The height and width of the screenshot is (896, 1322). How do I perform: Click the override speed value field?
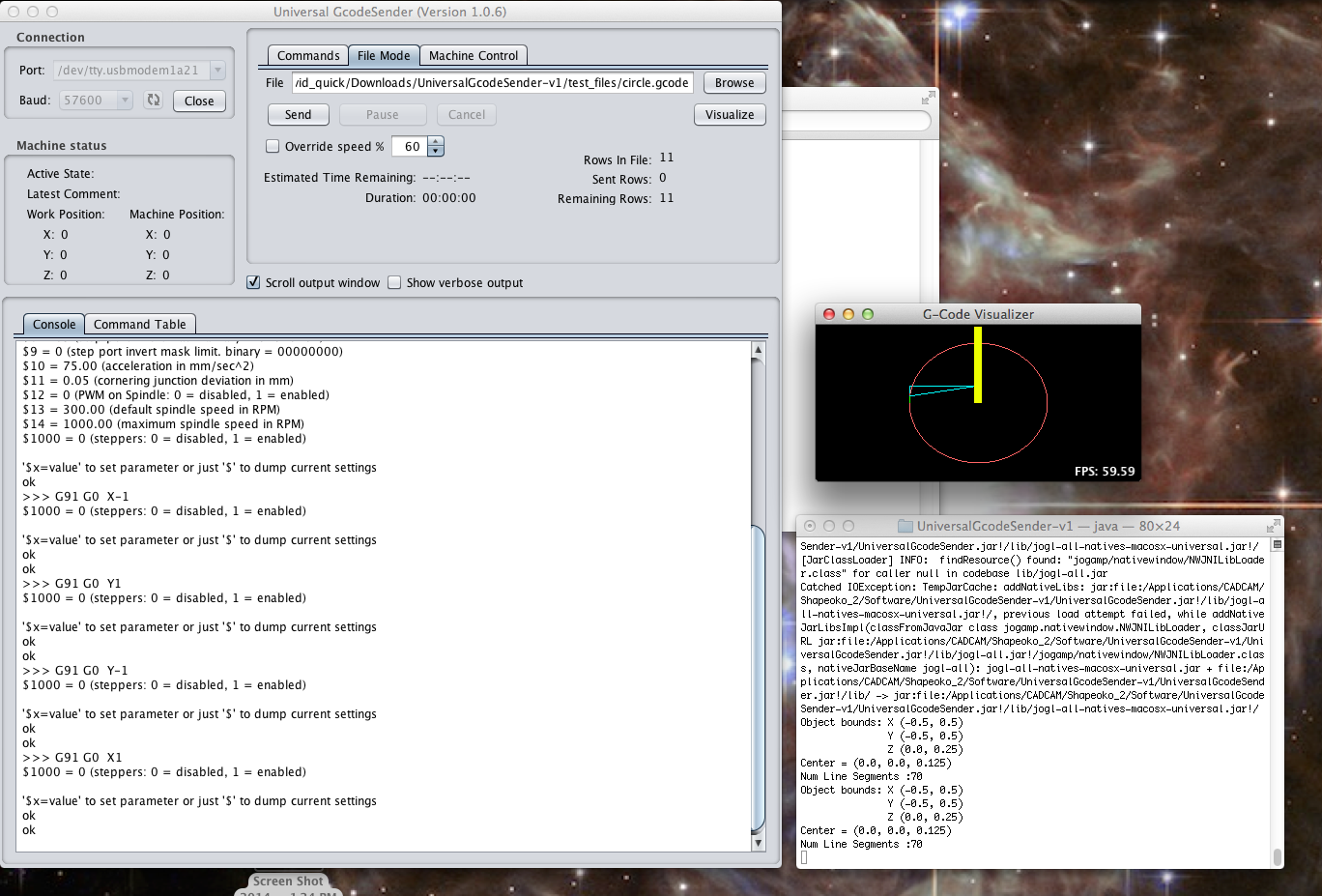412,147
